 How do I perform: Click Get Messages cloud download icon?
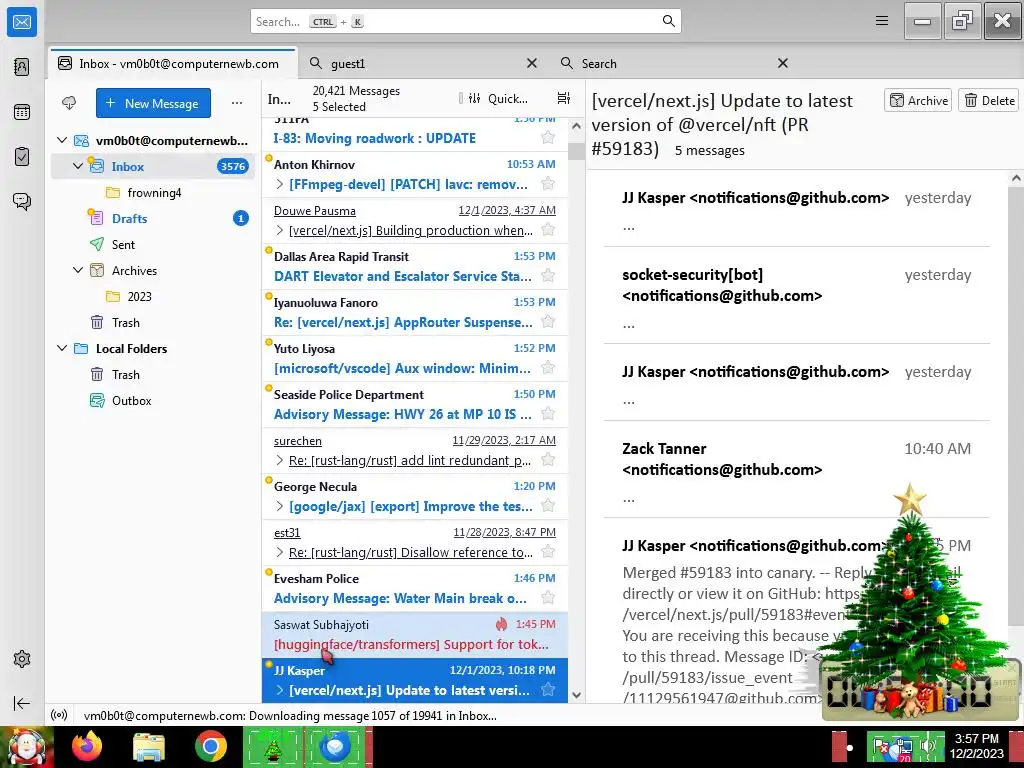point(69,103)
